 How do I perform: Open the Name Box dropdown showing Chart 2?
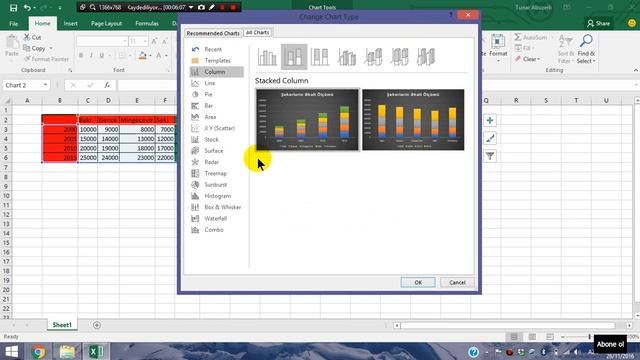(45, 85)
